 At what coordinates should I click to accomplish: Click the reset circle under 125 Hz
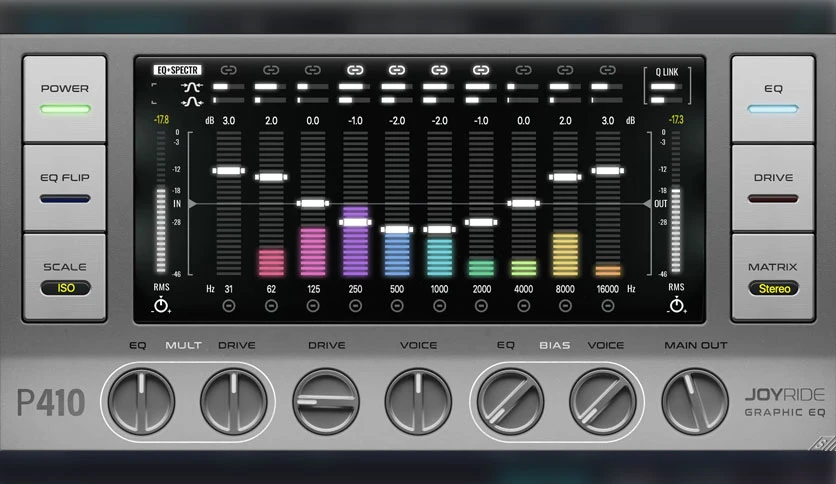pyautogui.click(x=313, y=306)
